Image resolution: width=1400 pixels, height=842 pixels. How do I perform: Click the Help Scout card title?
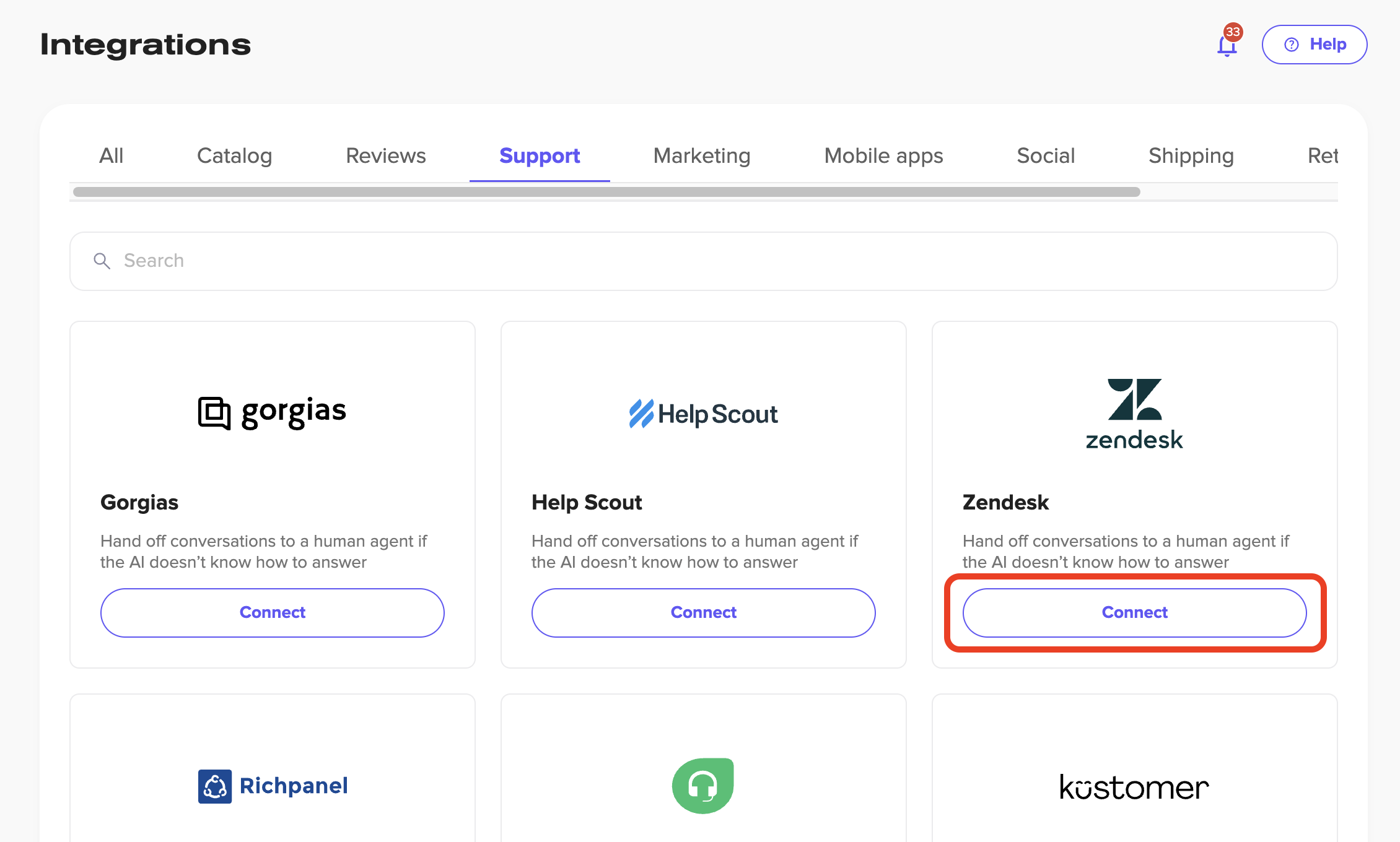coord(587,502)
